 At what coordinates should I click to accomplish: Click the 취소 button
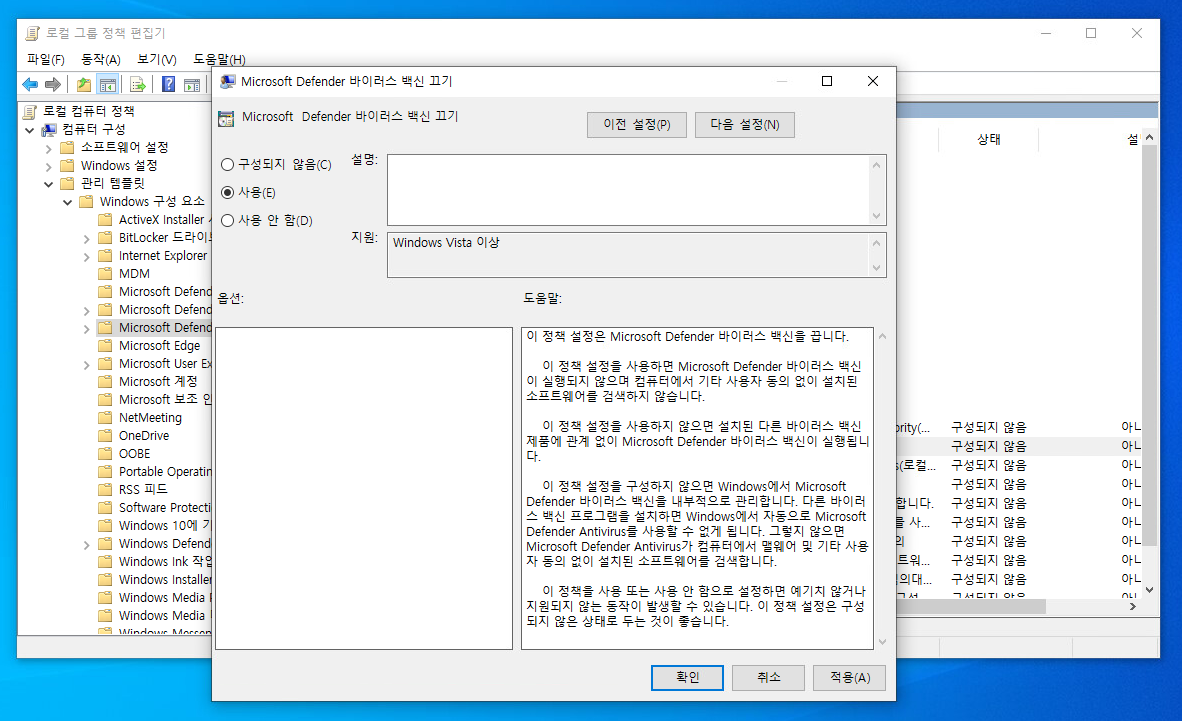768,677
